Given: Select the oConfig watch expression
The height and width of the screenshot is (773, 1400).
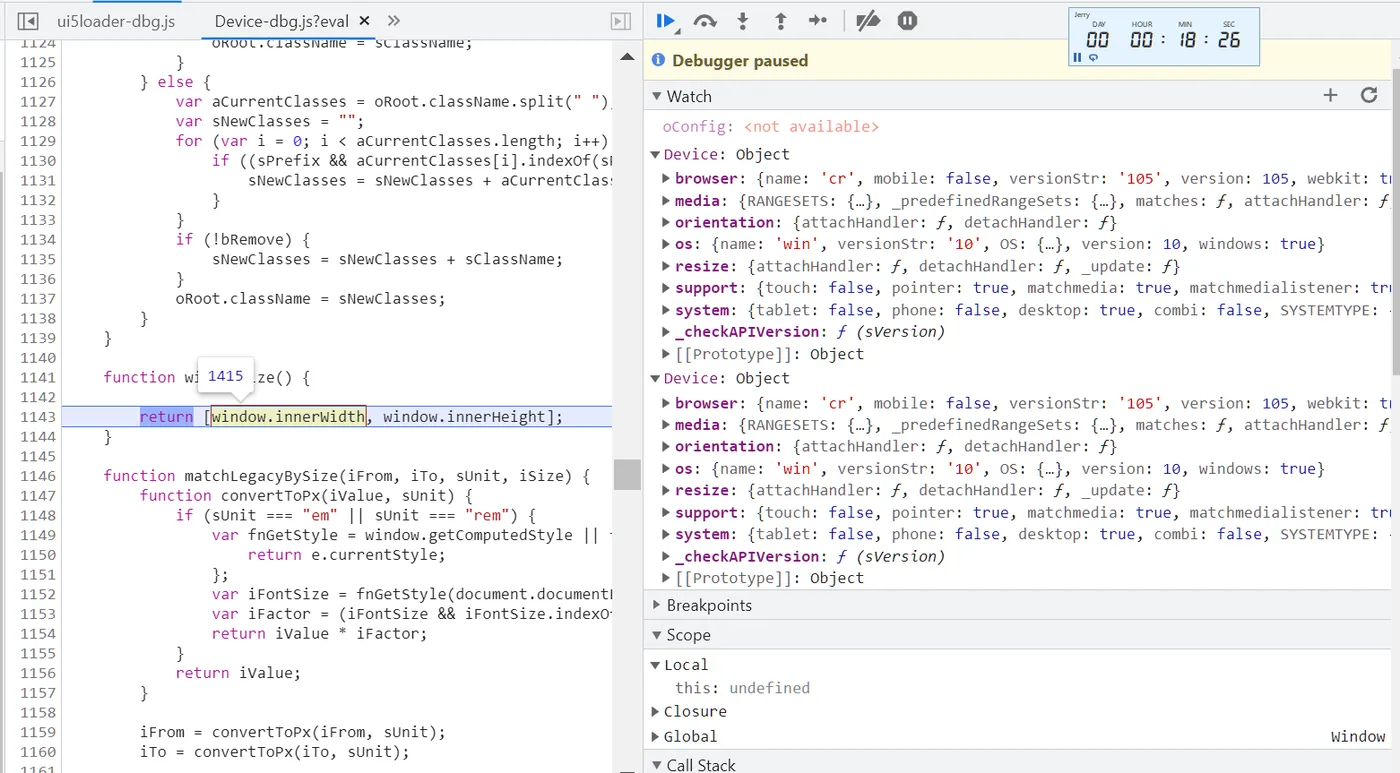Looking at the screenshot, I should (x=771, y=127).
